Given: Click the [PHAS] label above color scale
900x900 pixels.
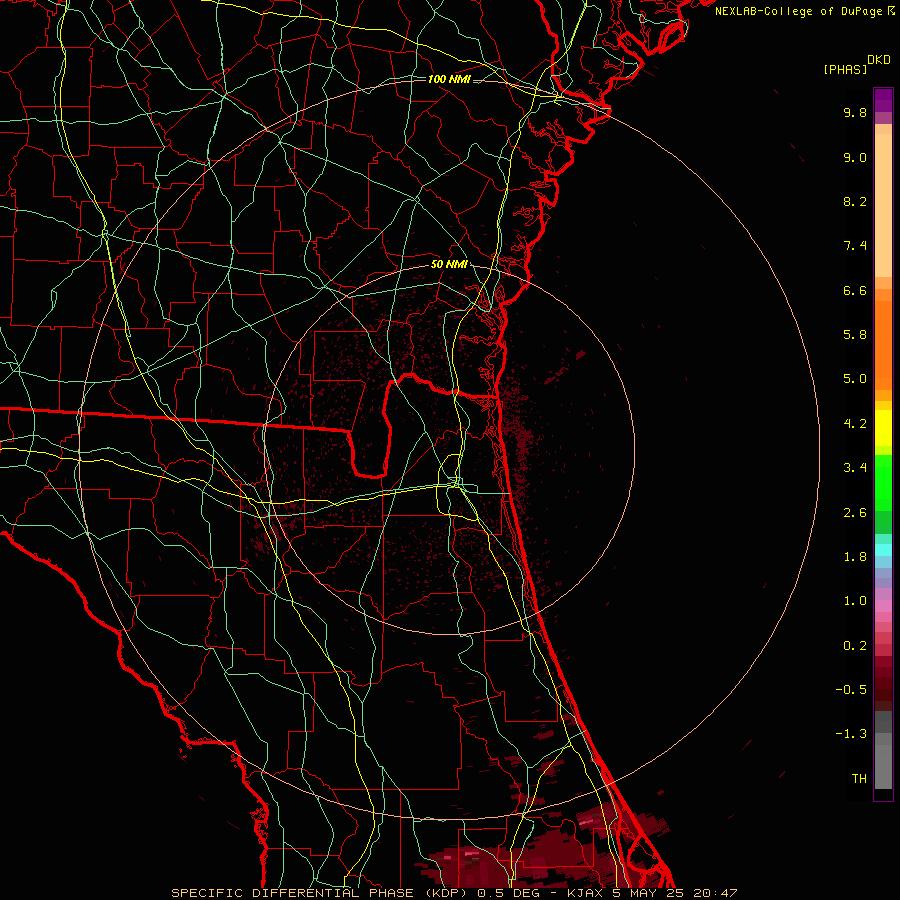Looking at the screenshot, I should [x=845, y=69].
